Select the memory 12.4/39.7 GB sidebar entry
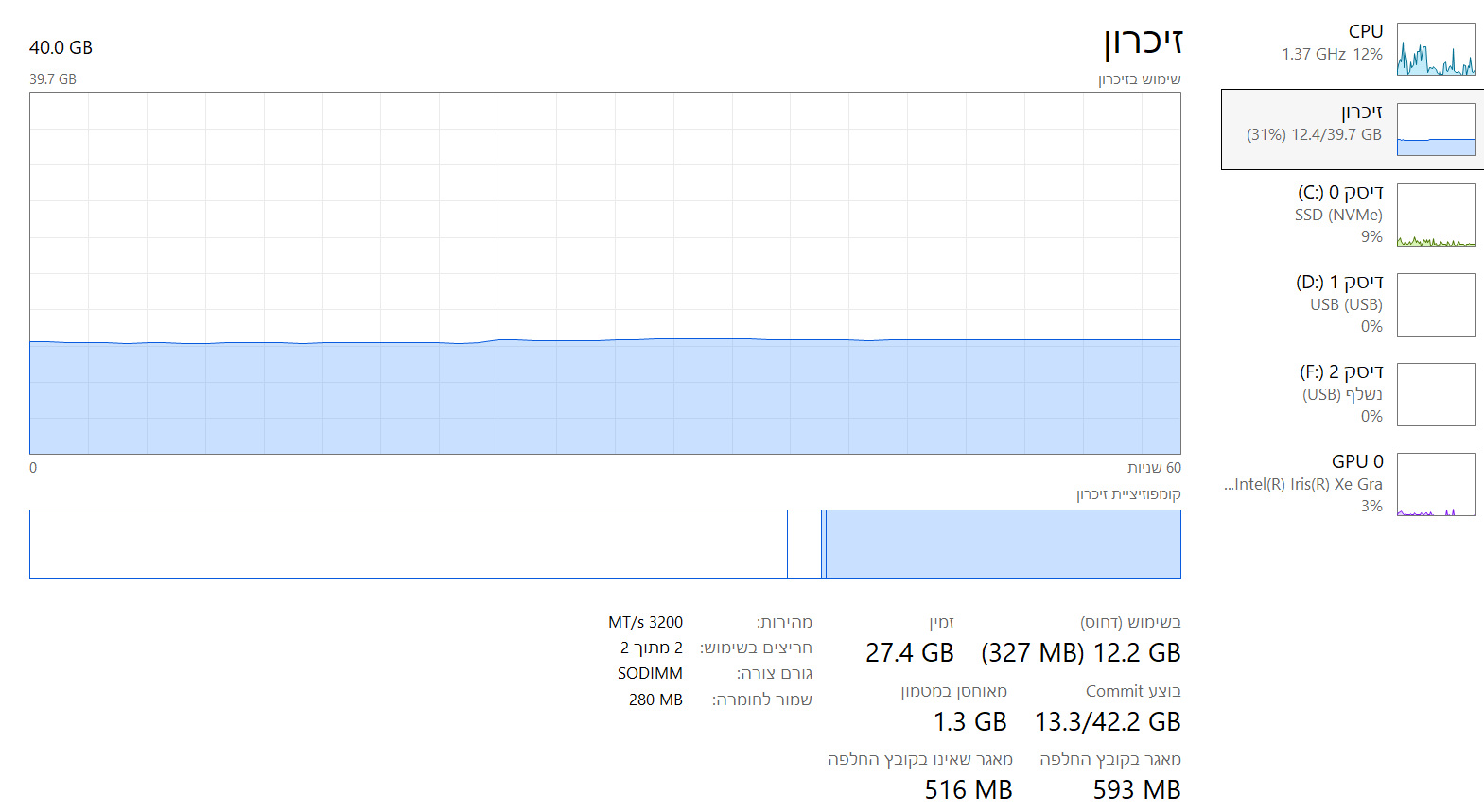The image size is (1484, 812). (1314, 124)
